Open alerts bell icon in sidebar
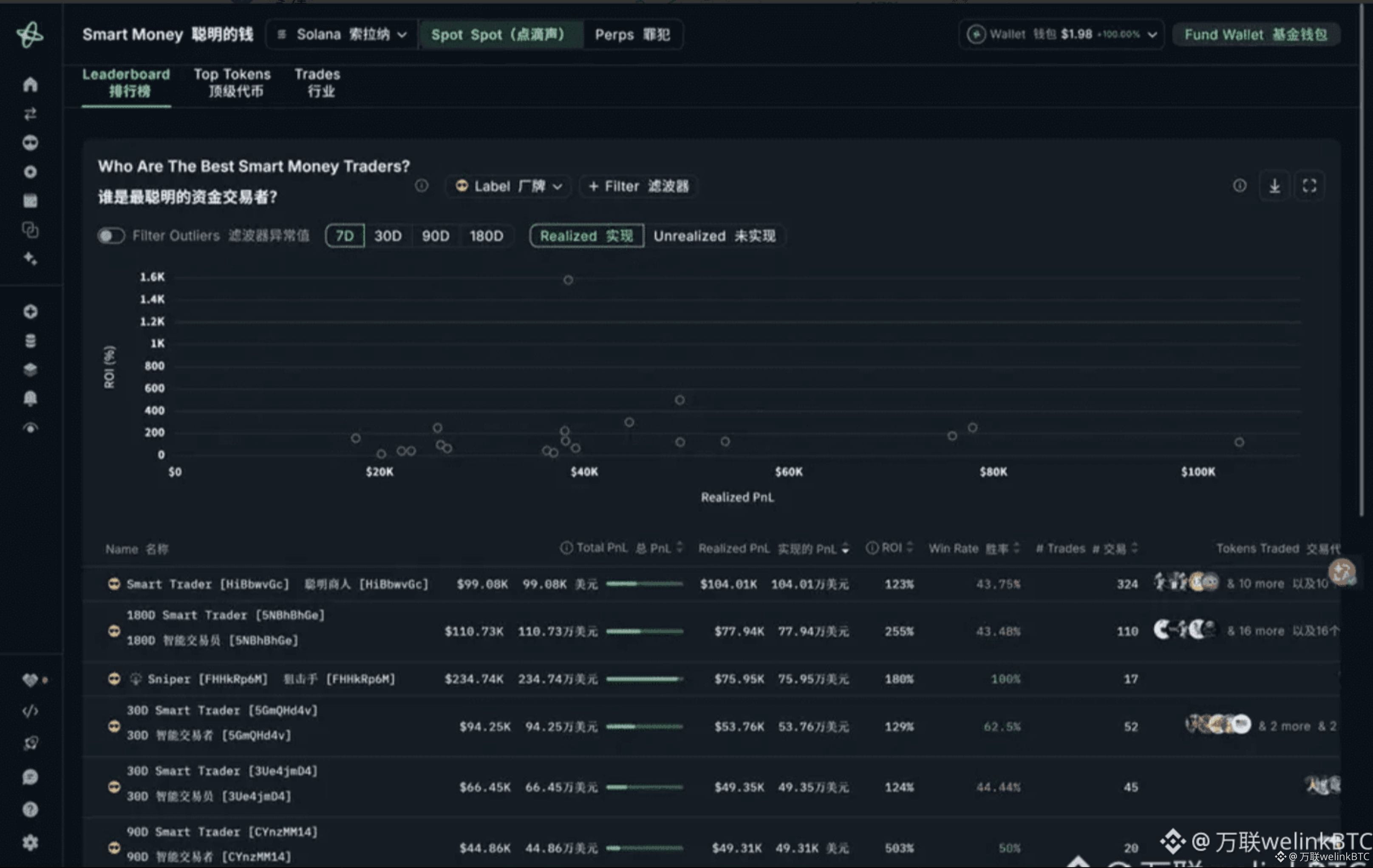1373x868 pixels. point(30,399)
